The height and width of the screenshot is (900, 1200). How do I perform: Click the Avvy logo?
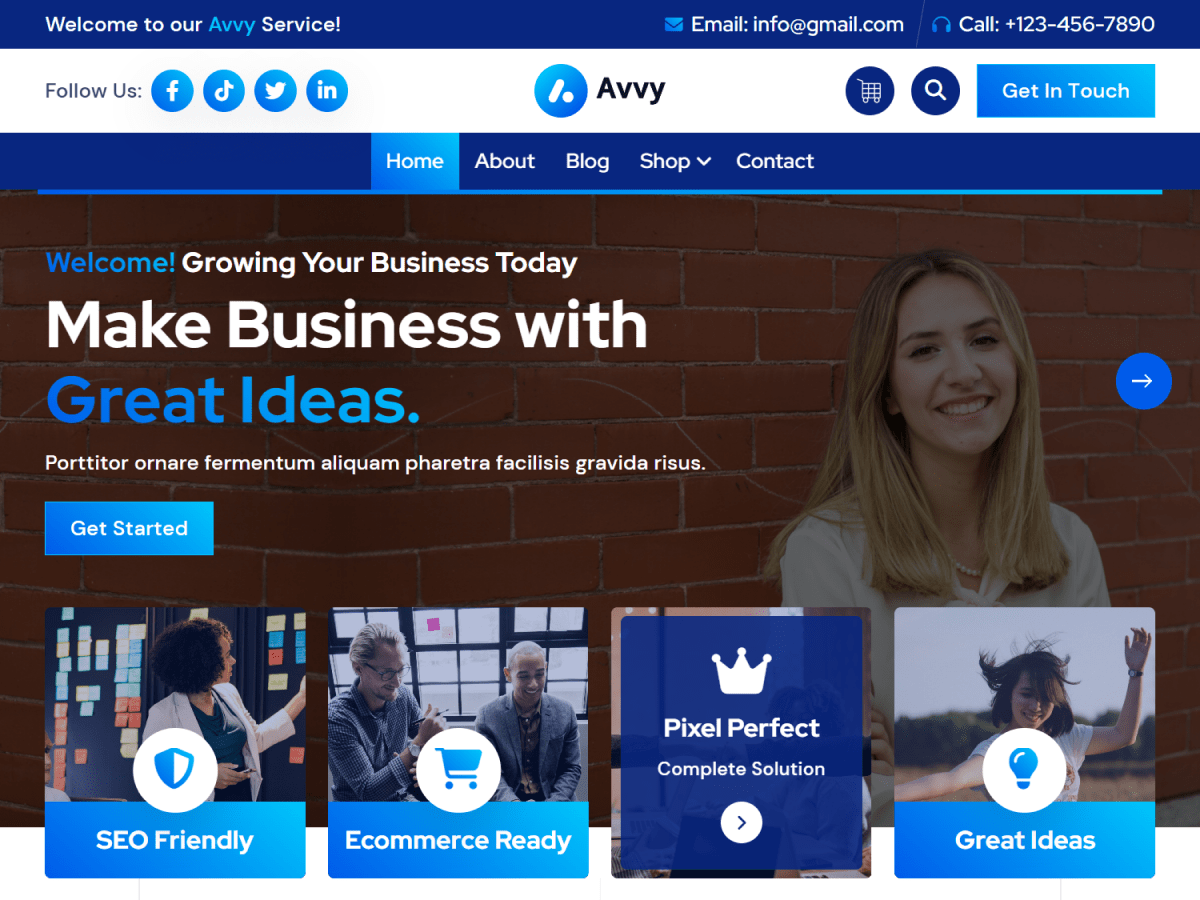[x=600, y=91]
